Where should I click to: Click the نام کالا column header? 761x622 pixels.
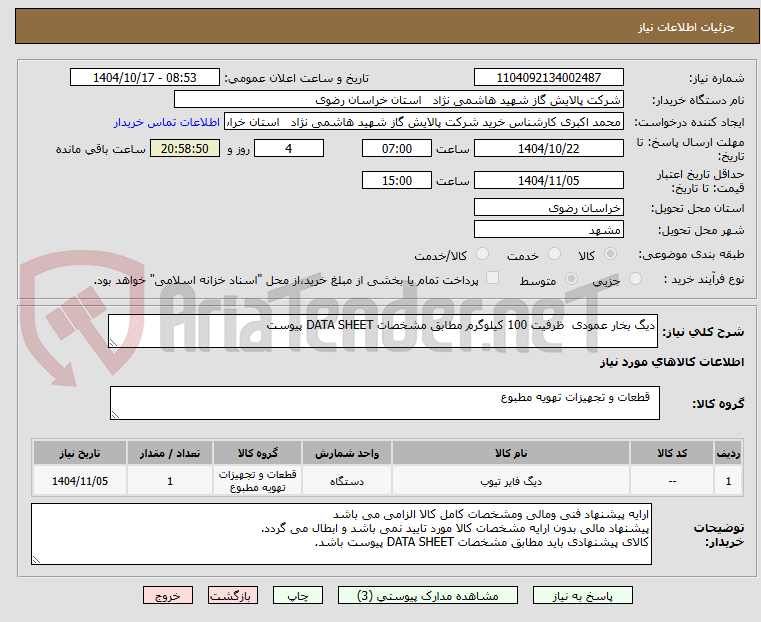[511, 453]
